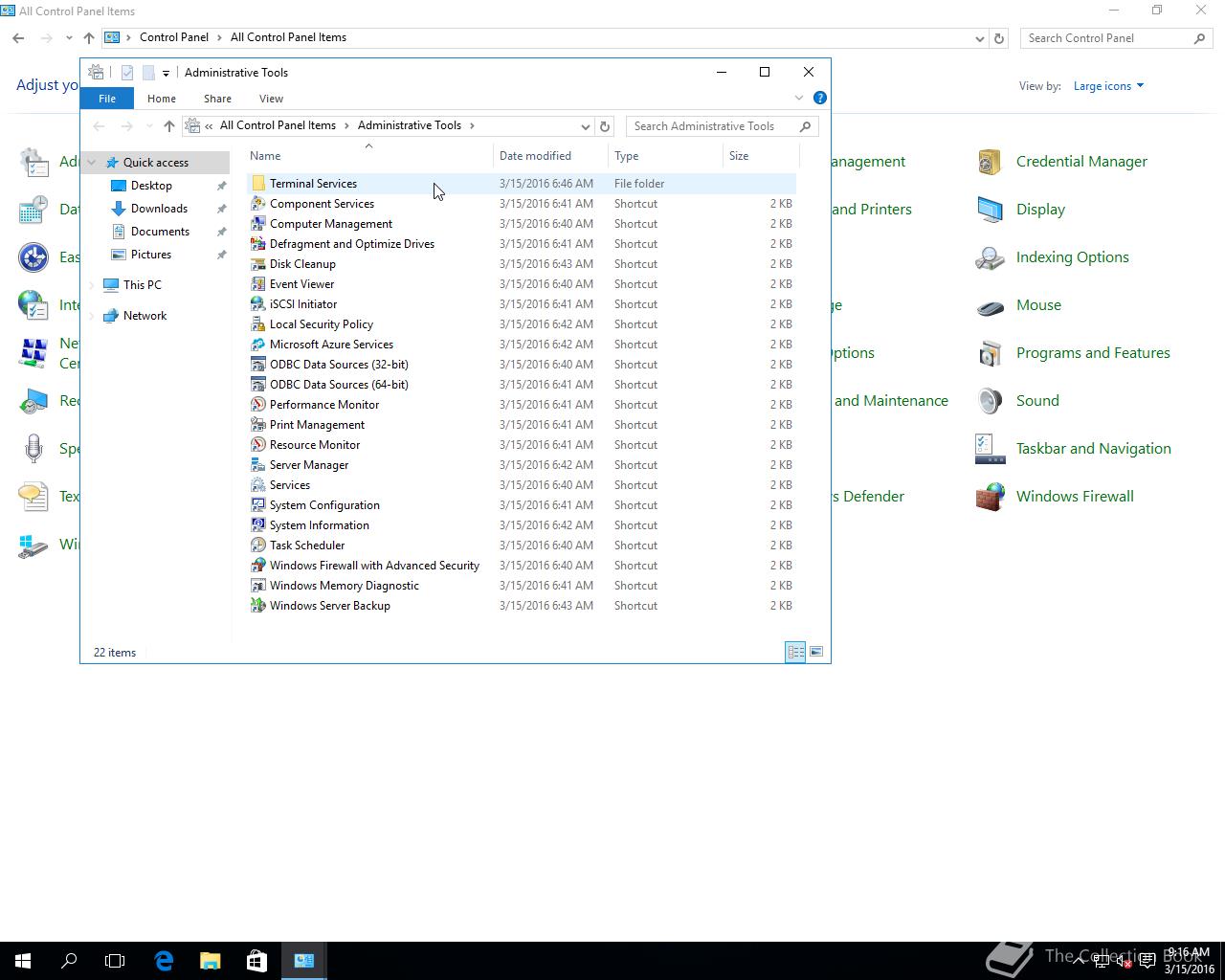Open Administrative Tools address bar history dropdown
The width and height of the screenshot is (1225, 980).
[585, 126]
